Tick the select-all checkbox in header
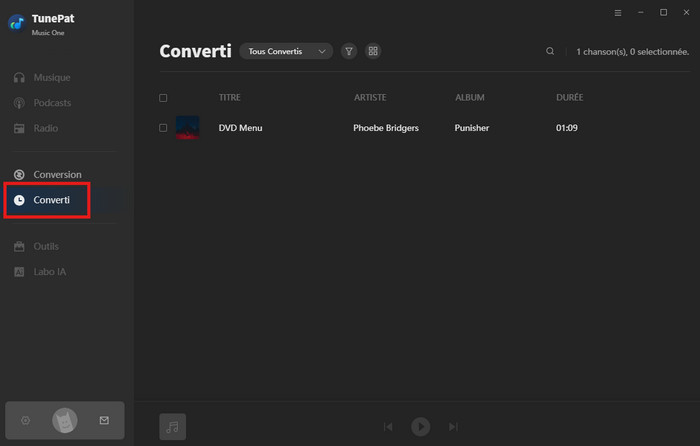The width and height of the screenshot is (700, 446). pos(163,98)
